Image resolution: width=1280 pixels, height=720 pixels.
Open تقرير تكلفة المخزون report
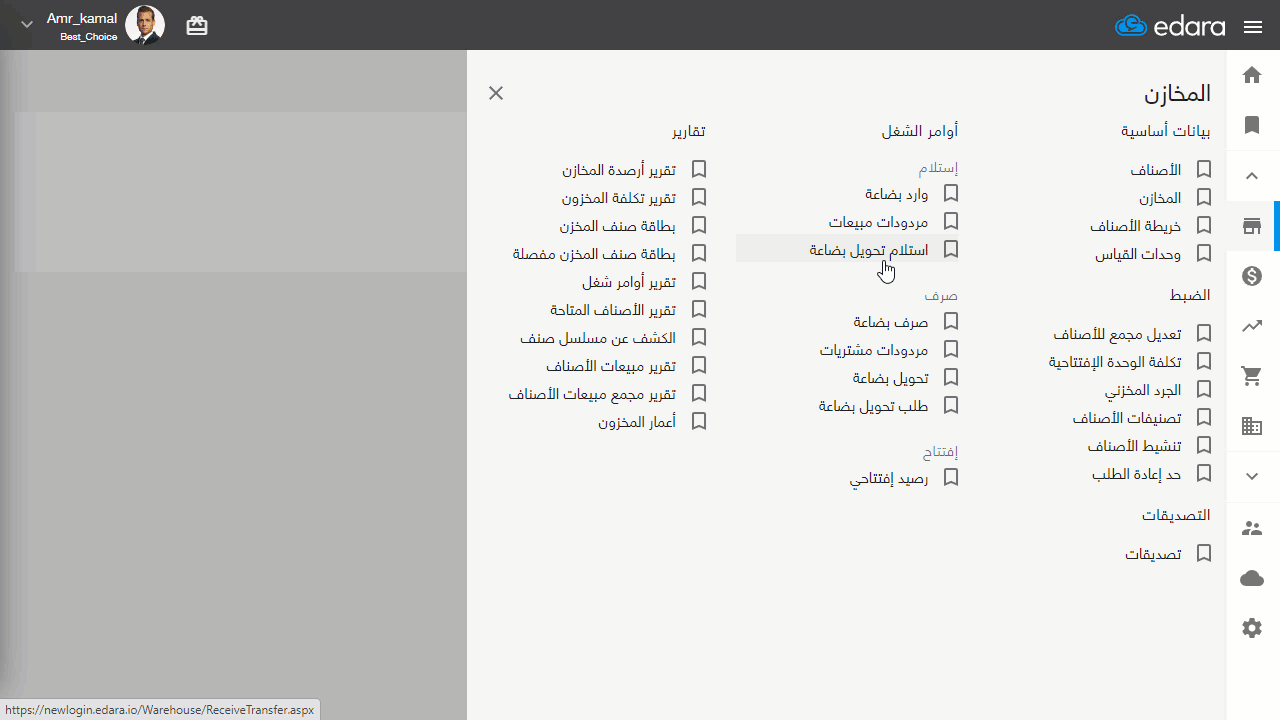click(619, 198)
